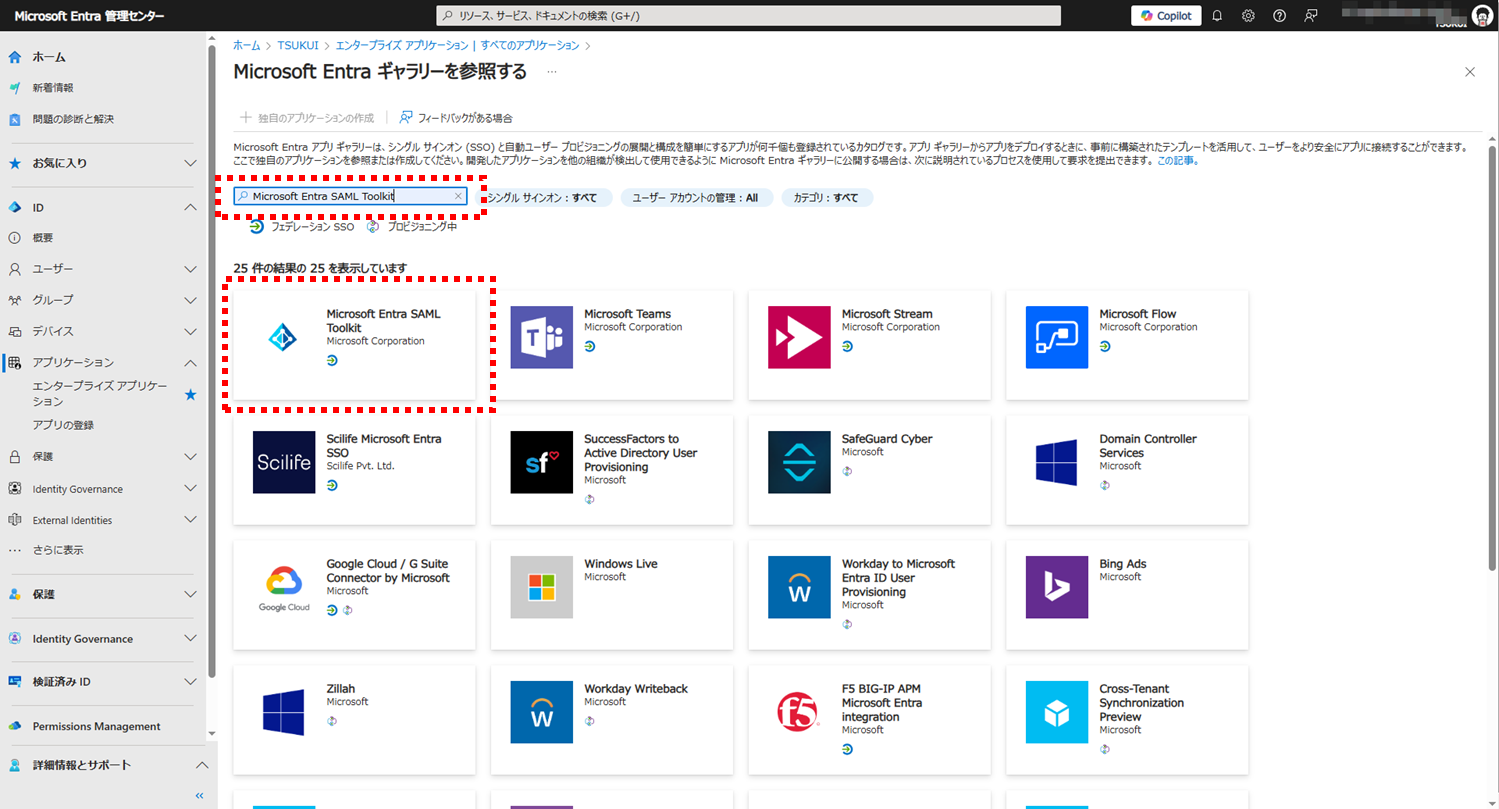
Task: Click the Workday to Microsoft Entra ID icon
Action: (x=799, y=588)
